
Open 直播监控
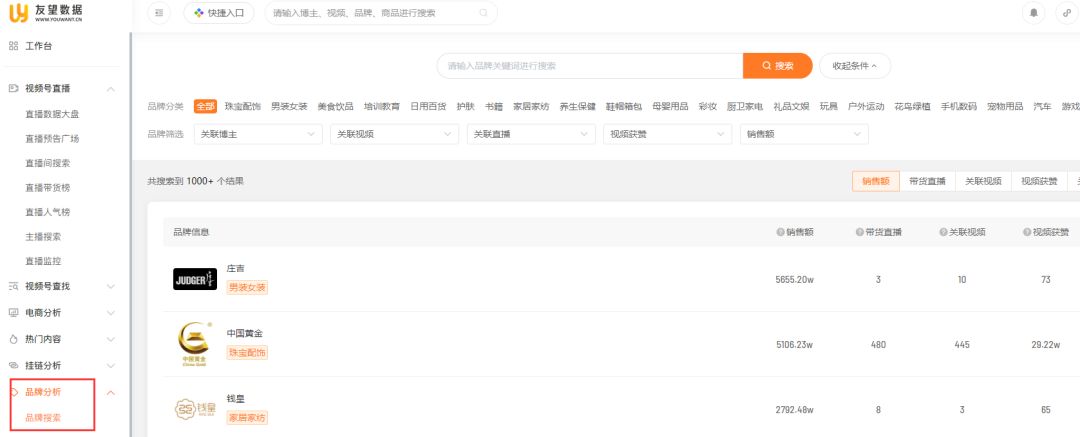pyautogui.click(x=43, y=261)
